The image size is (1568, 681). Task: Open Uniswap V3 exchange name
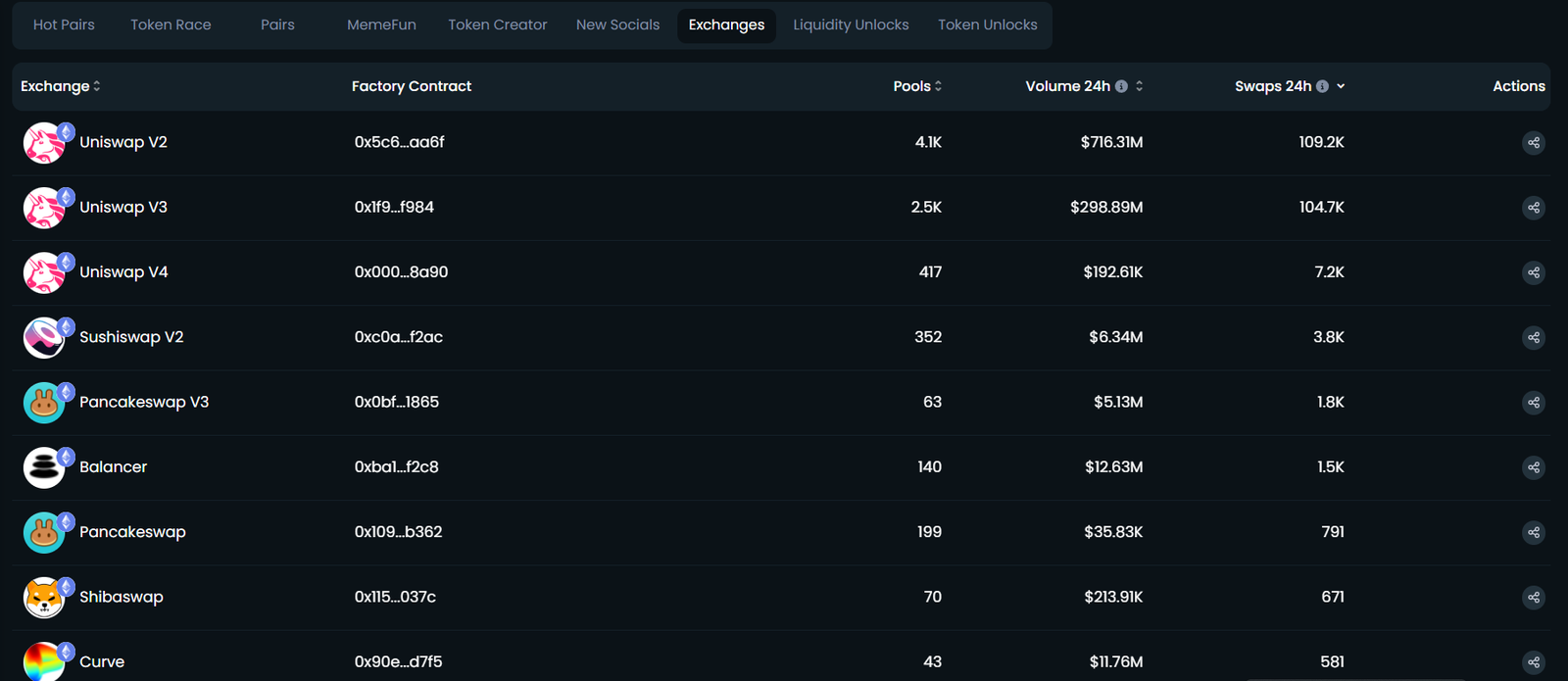point(123,208)
